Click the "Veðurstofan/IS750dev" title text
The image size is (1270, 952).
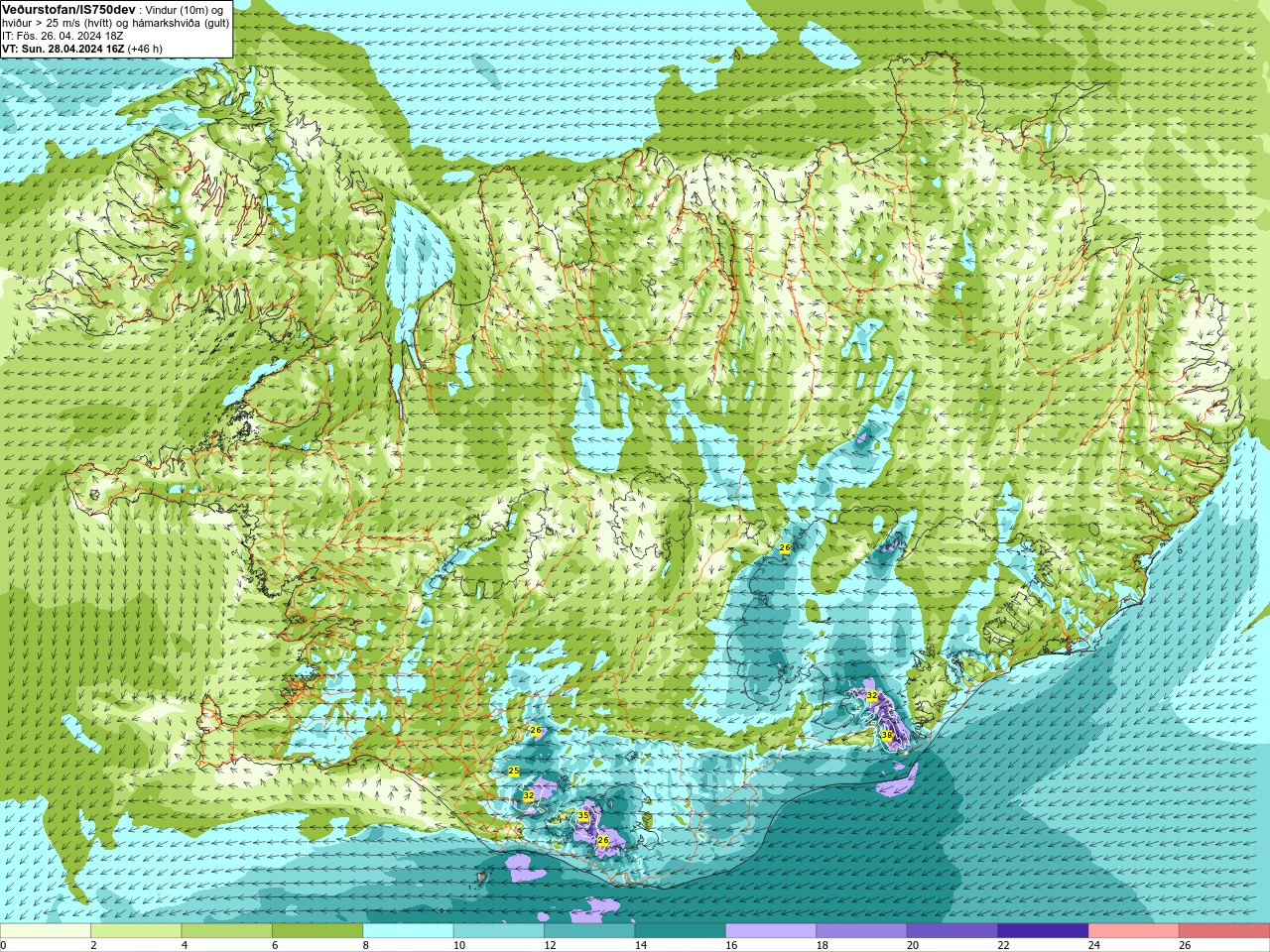tap(68, 9)
